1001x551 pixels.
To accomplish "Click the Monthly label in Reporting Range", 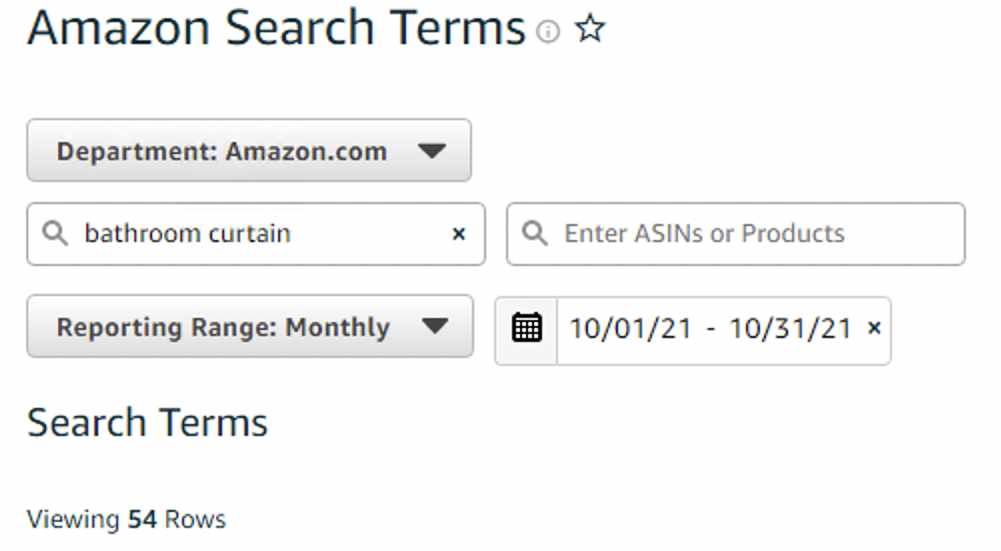I will point(337,328).
